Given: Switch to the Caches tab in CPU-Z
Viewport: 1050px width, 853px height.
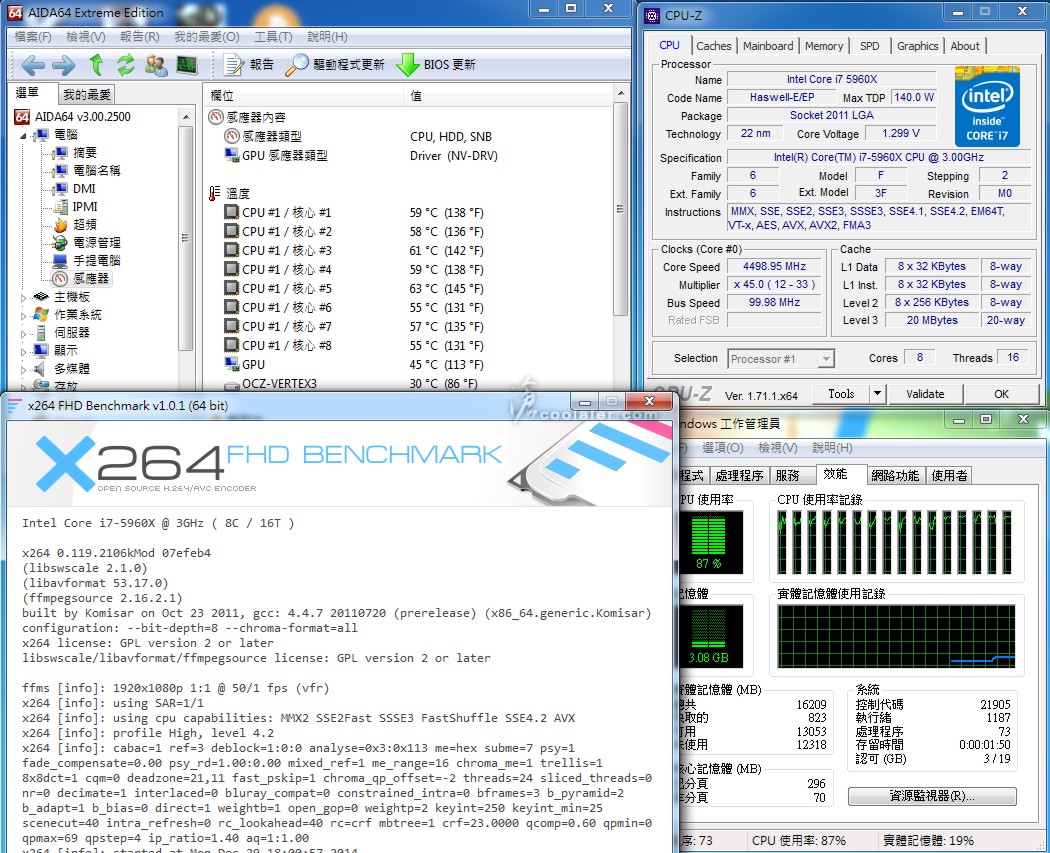Looking at the screenshot, I should [x=714, y=46].
